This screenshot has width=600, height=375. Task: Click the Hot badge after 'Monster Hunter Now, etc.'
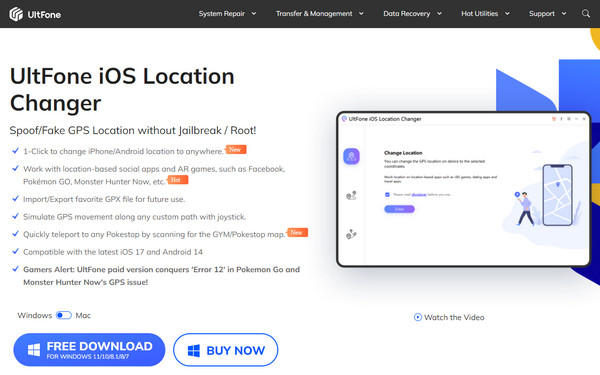177,180
